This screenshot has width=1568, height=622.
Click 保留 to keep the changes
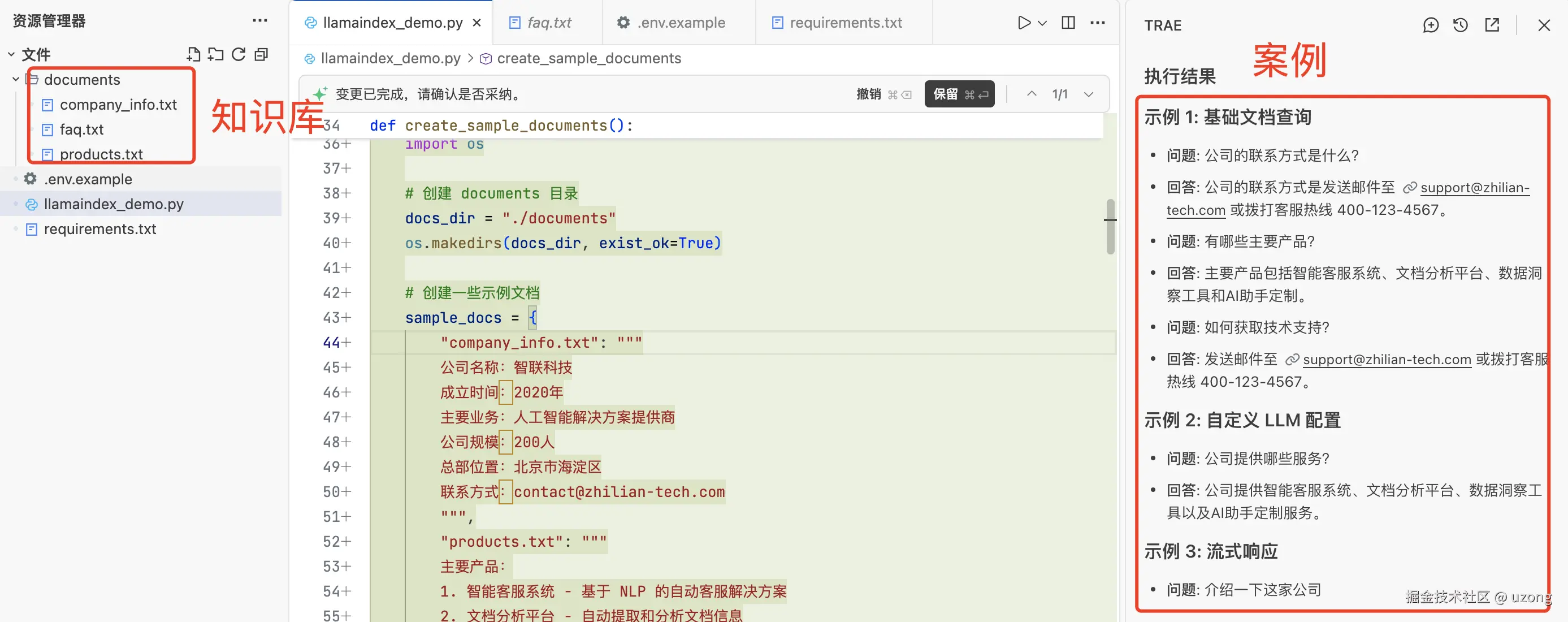pos(959,94)
